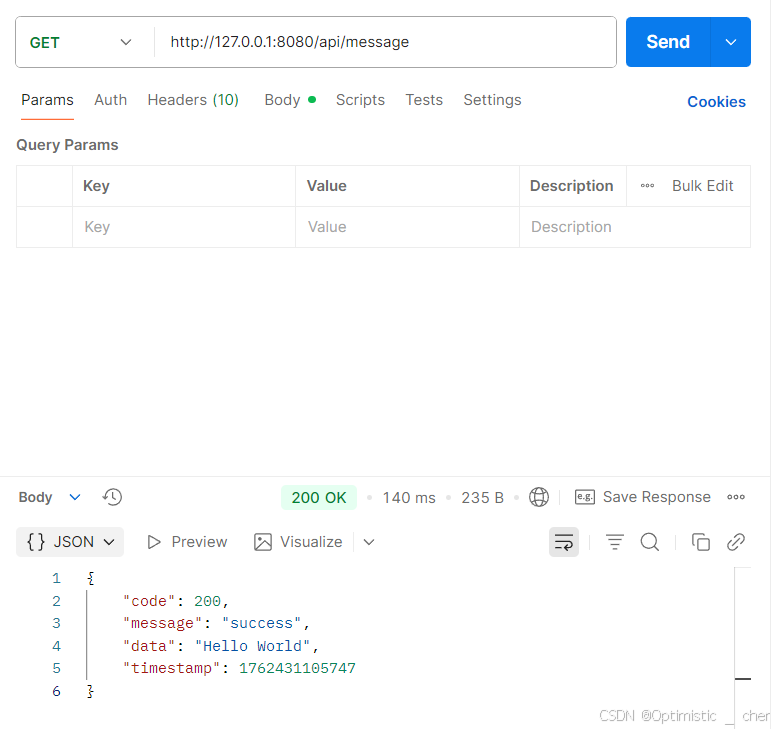Screen dimensions: 774x729
Task: Click the "success" value in response
Action: click(x=262, y=623)
